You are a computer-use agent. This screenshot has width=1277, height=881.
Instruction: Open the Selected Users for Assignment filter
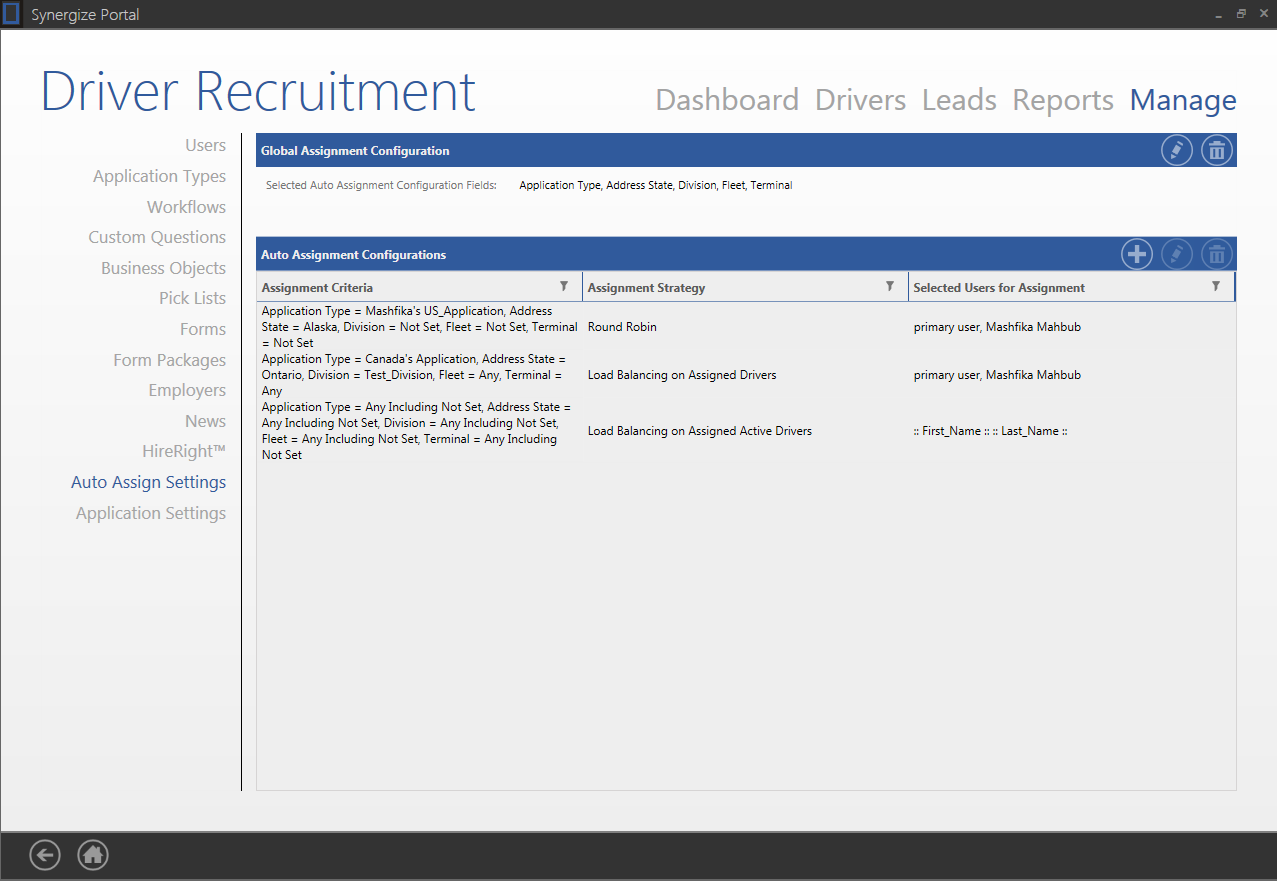(x=1216, y=286)
